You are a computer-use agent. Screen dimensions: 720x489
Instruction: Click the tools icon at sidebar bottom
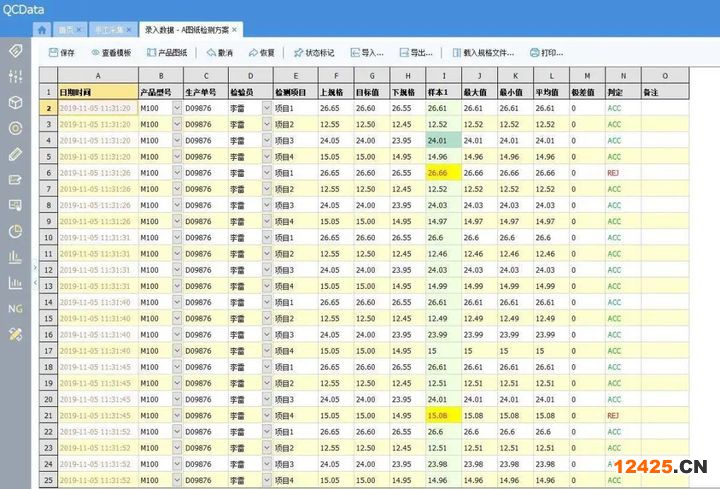coord(15,335)
